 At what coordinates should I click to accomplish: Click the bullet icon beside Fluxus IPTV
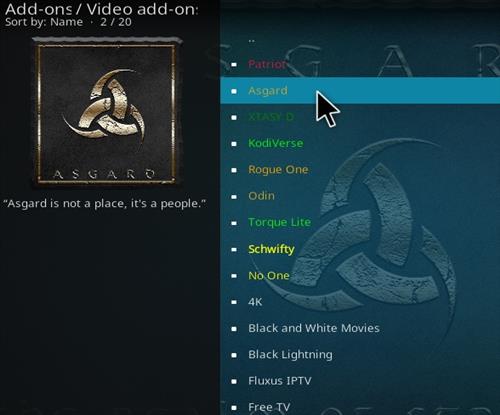tap(234, 381)
